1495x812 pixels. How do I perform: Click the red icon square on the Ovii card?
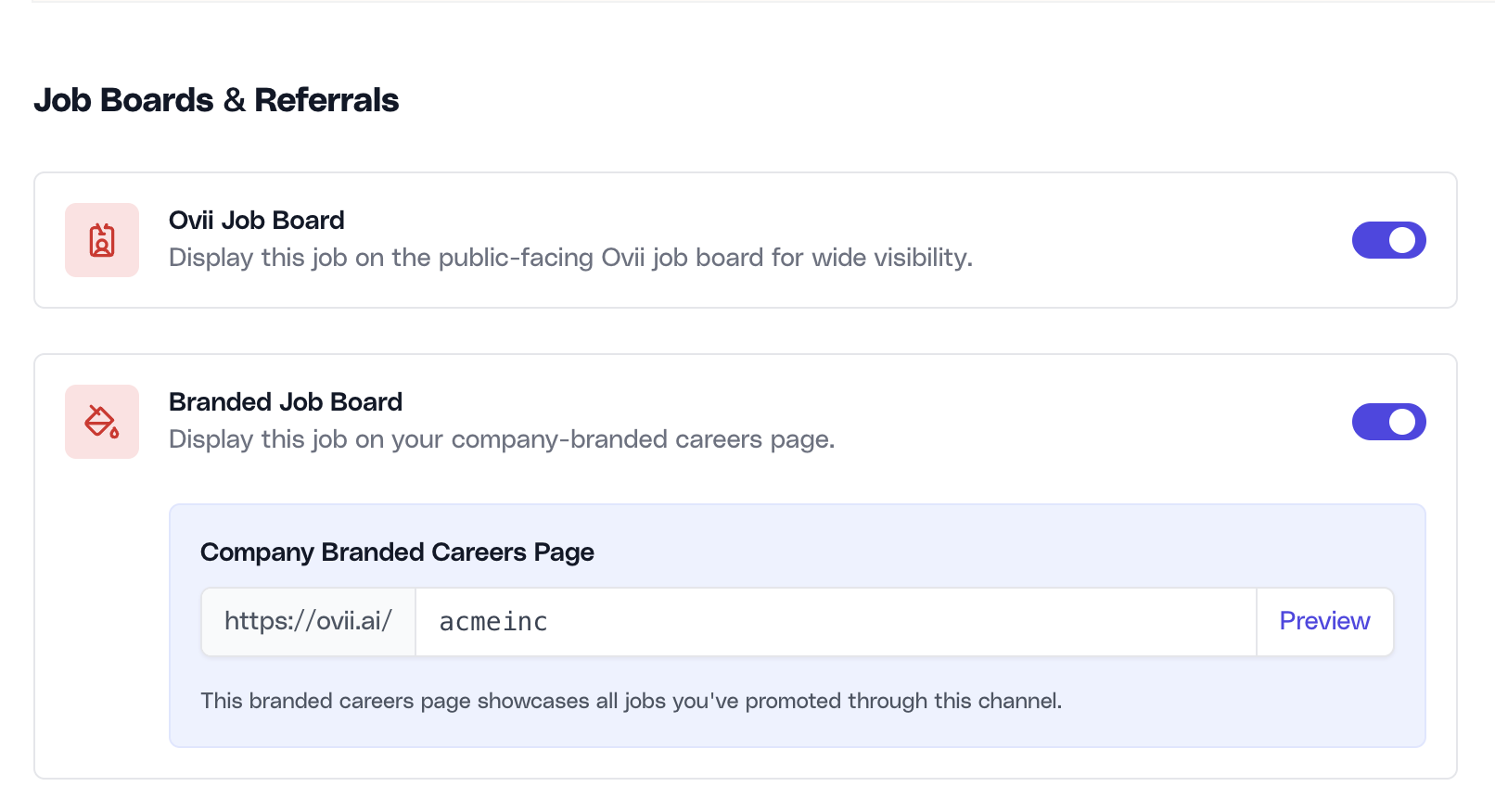[101, 240]
